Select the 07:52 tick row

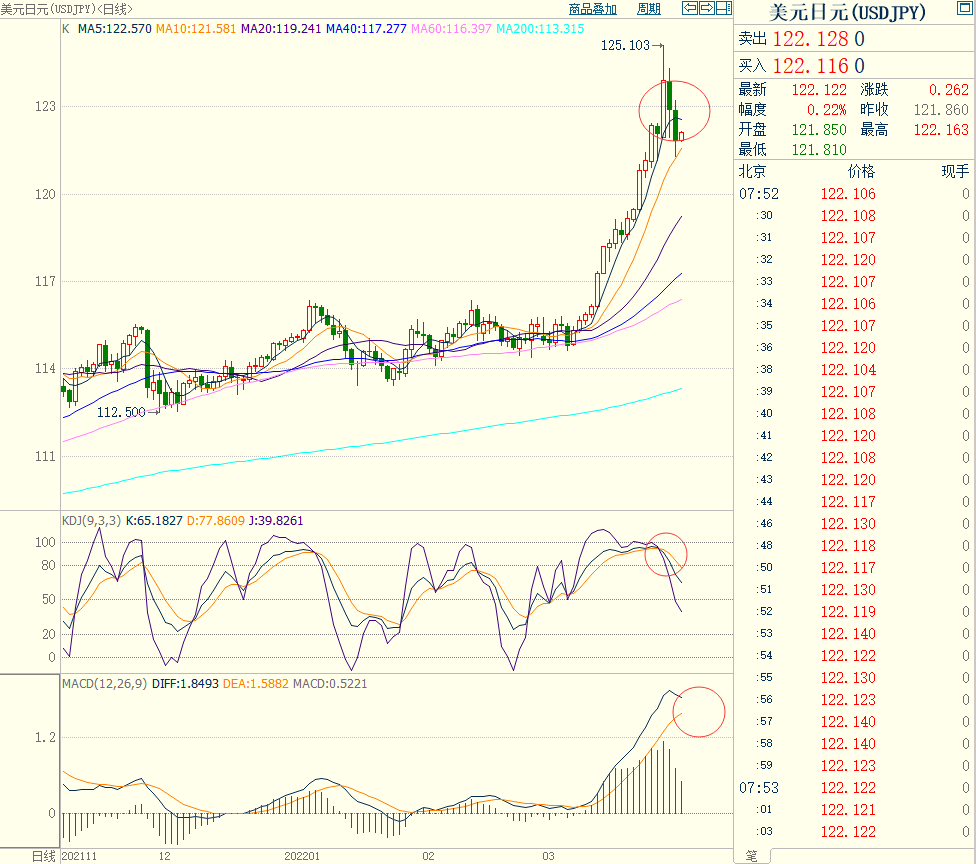[854, 194]
